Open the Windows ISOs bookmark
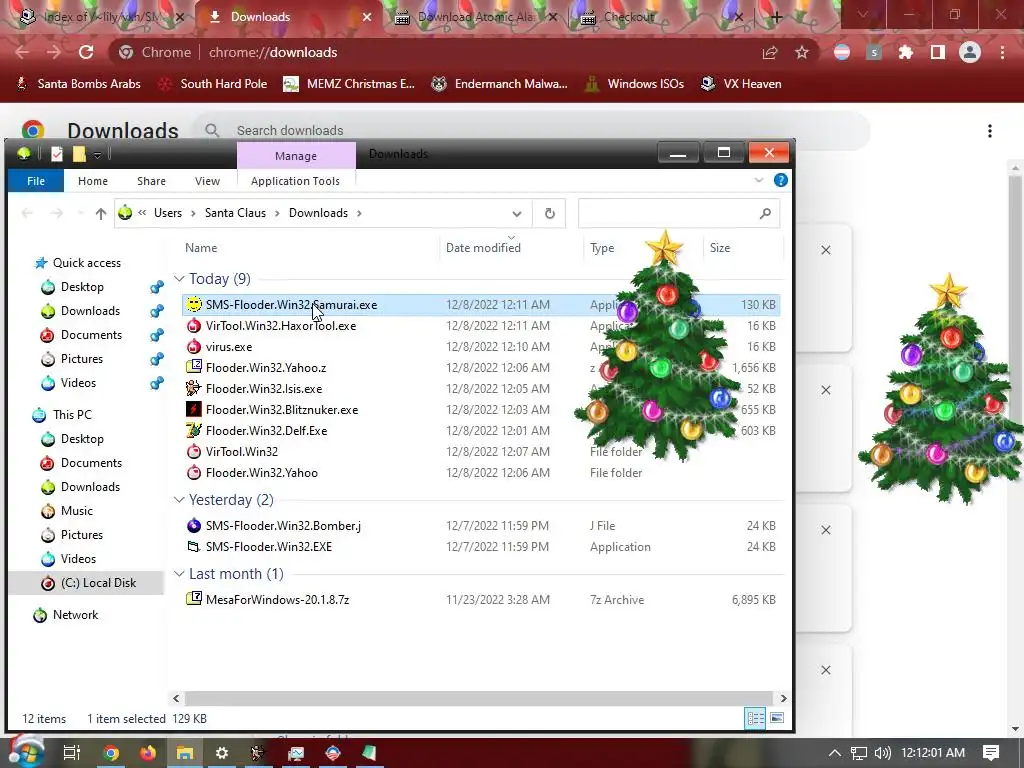This screenshot has height=768, width=1024. 634,84
